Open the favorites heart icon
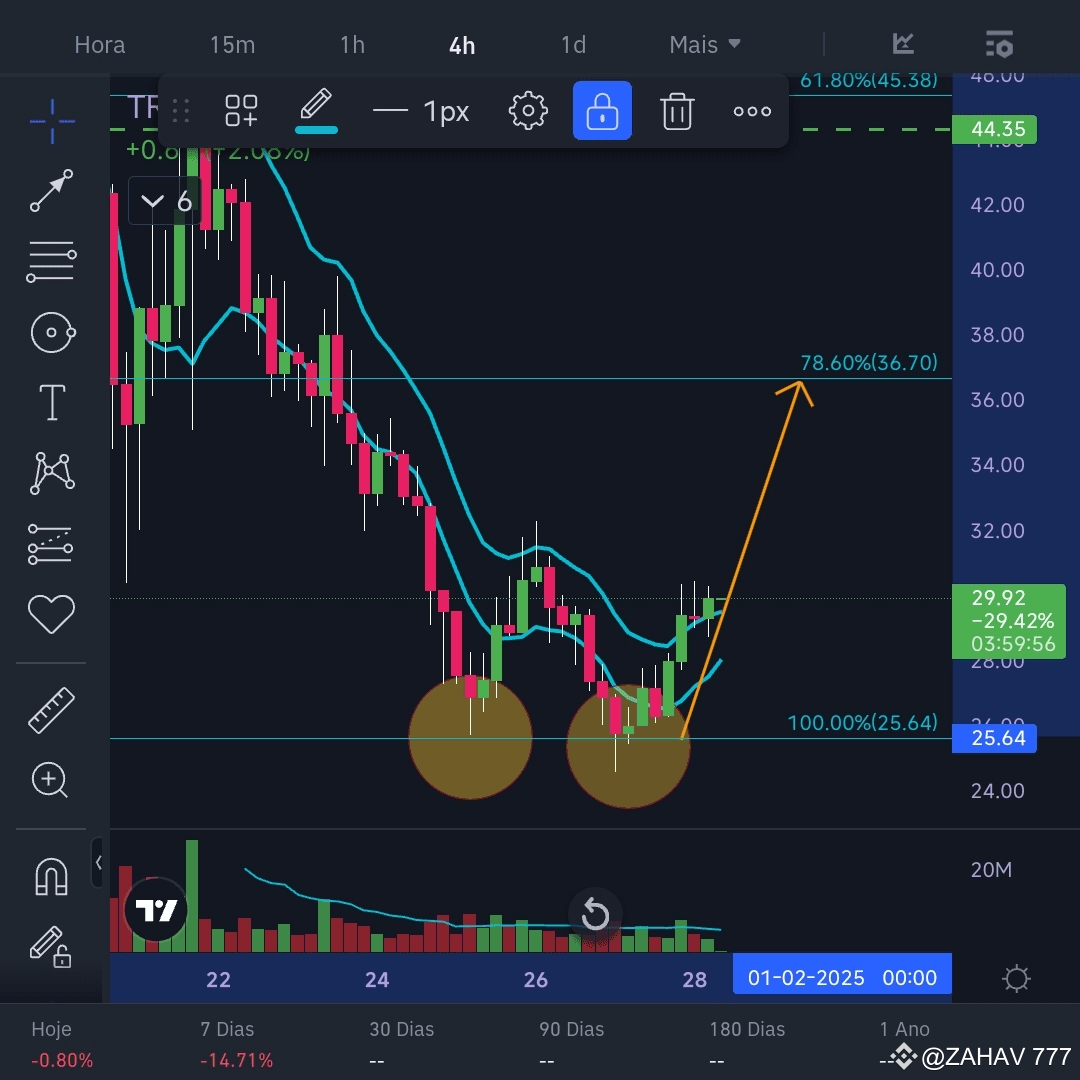 [x=52, y=613]
